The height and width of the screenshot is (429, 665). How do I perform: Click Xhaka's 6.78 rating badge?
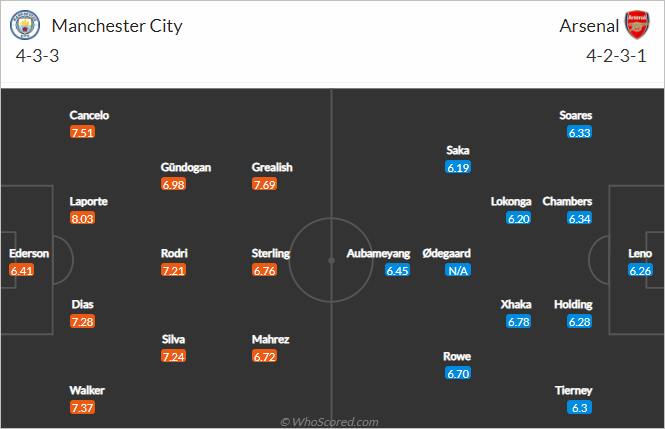(x=518, y=321)
